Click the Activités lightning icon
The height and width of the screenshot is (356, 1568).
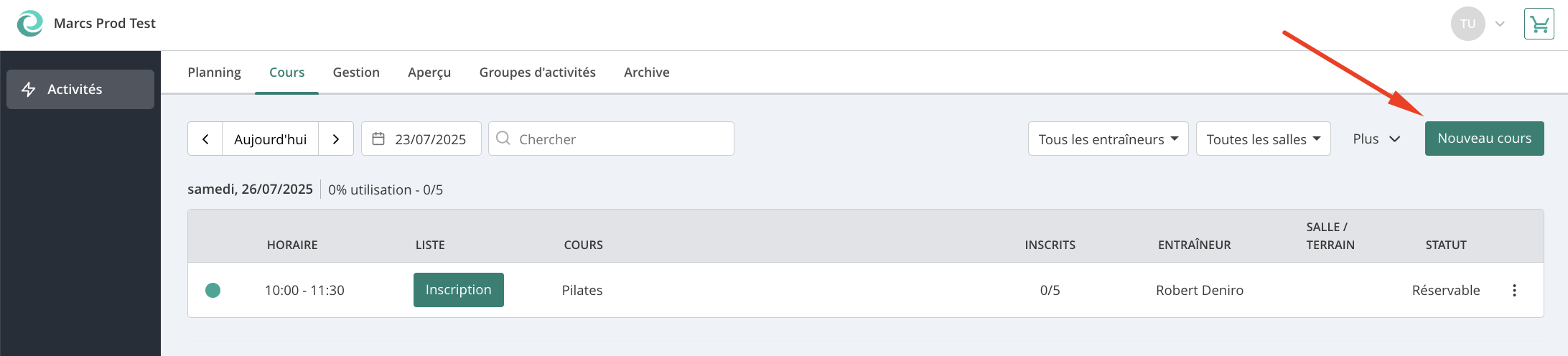coord(29,89)
